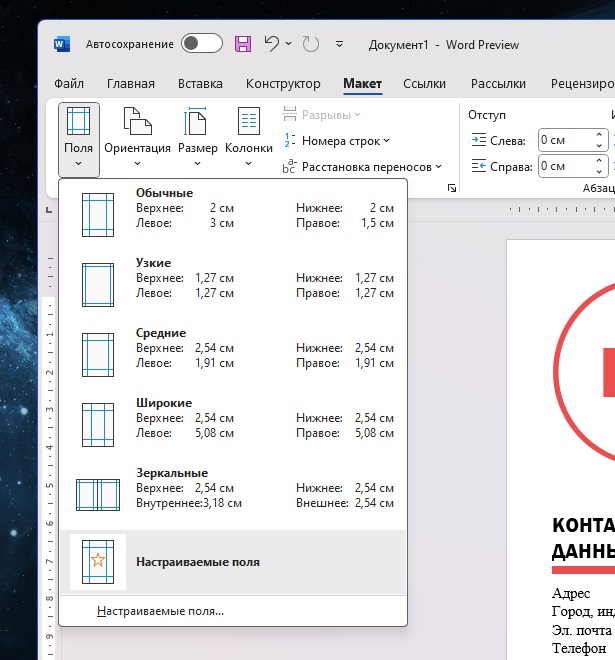The image size is (615, 660).
Task: Click the Word application icon
Action: (x=61, y=44)
